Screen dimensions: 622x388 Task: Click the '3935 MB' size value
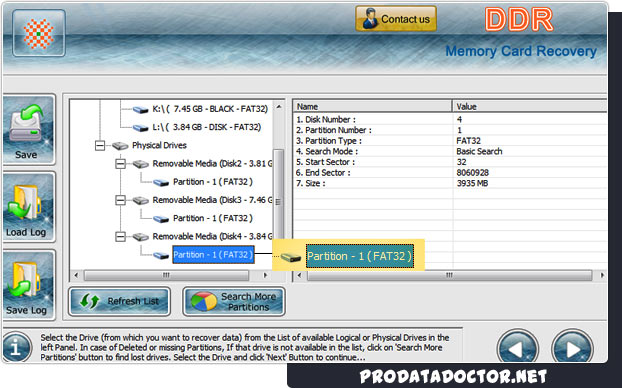point(472,184)
